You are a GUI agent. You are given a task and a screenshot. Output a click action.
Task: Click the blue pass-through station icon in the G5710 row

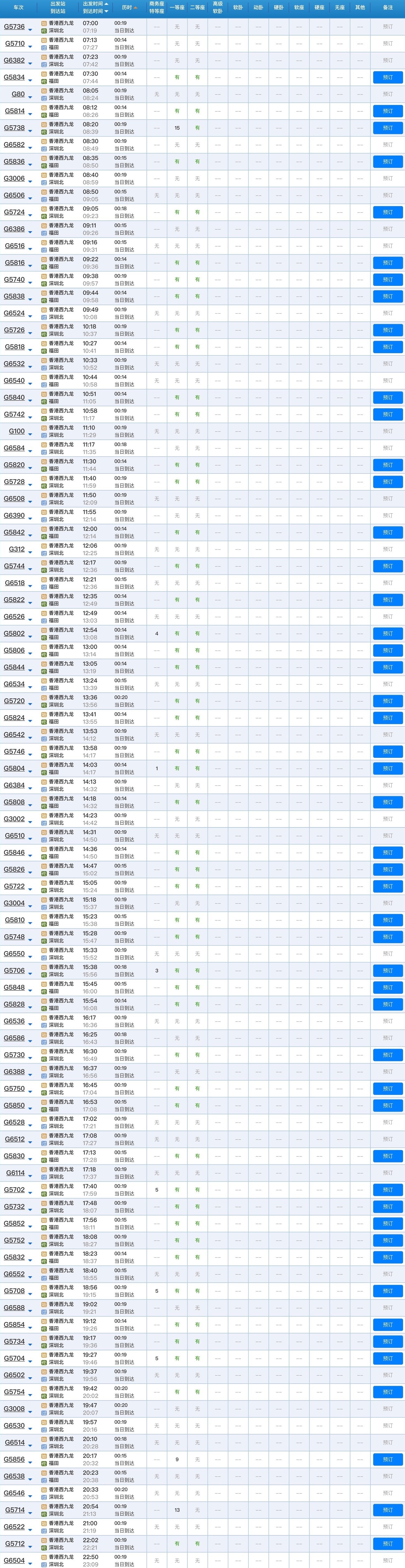tap(44, 48)
